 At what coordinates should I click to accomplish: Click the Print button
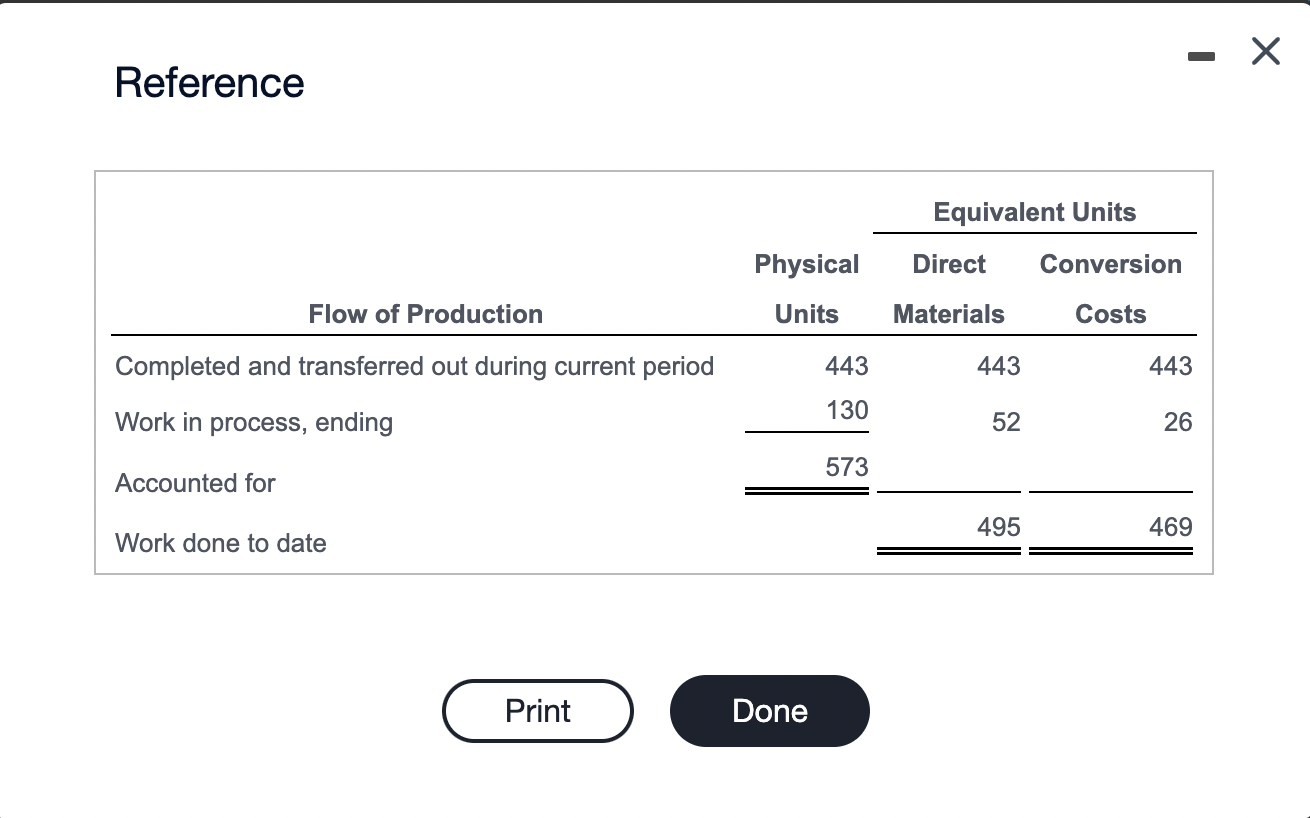click(537, 710)
